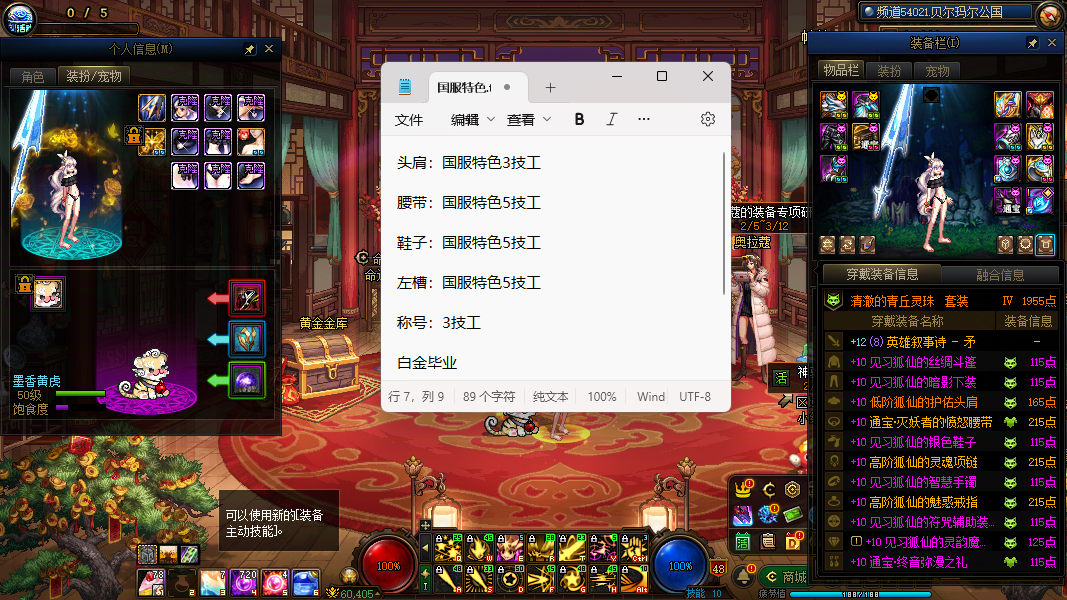Select the 宠物 tab in equipment panel

coord(937,71)
